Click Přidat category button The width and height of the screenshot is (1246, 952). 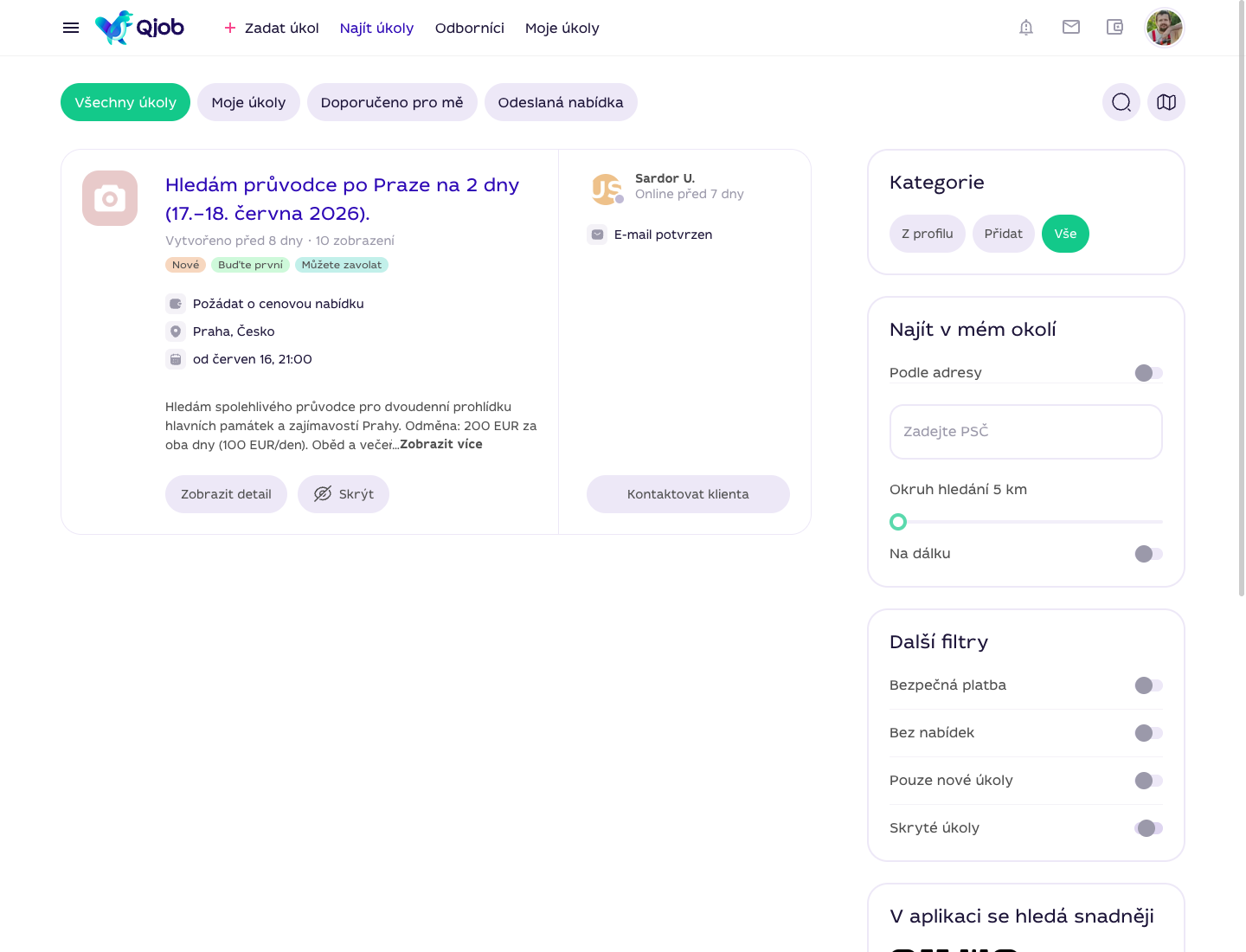click(x=1004, y=234)
